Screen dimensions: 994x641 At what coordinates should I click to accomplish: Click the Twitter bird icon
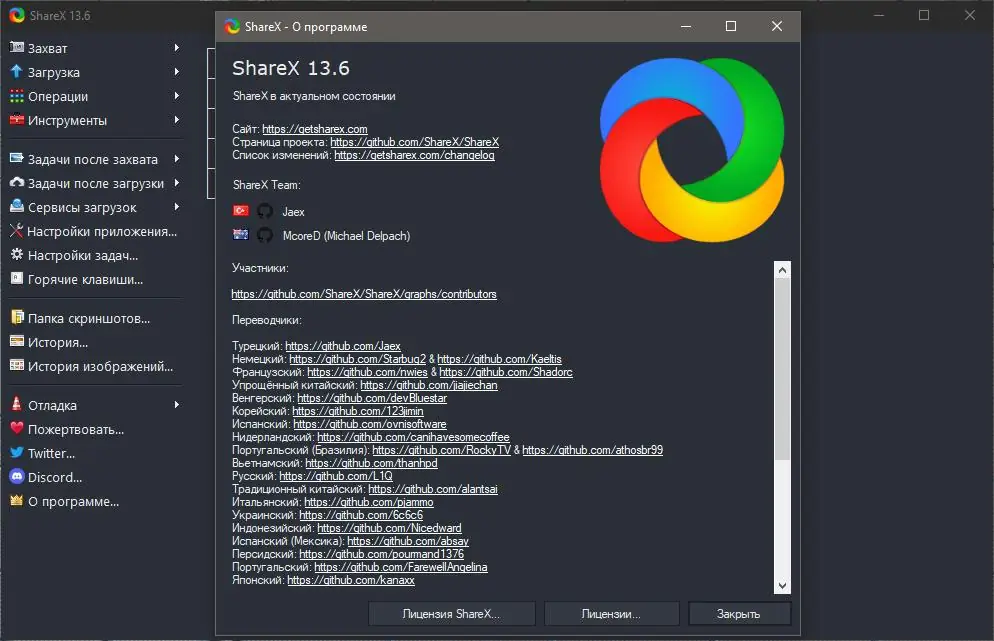[17, 453]
